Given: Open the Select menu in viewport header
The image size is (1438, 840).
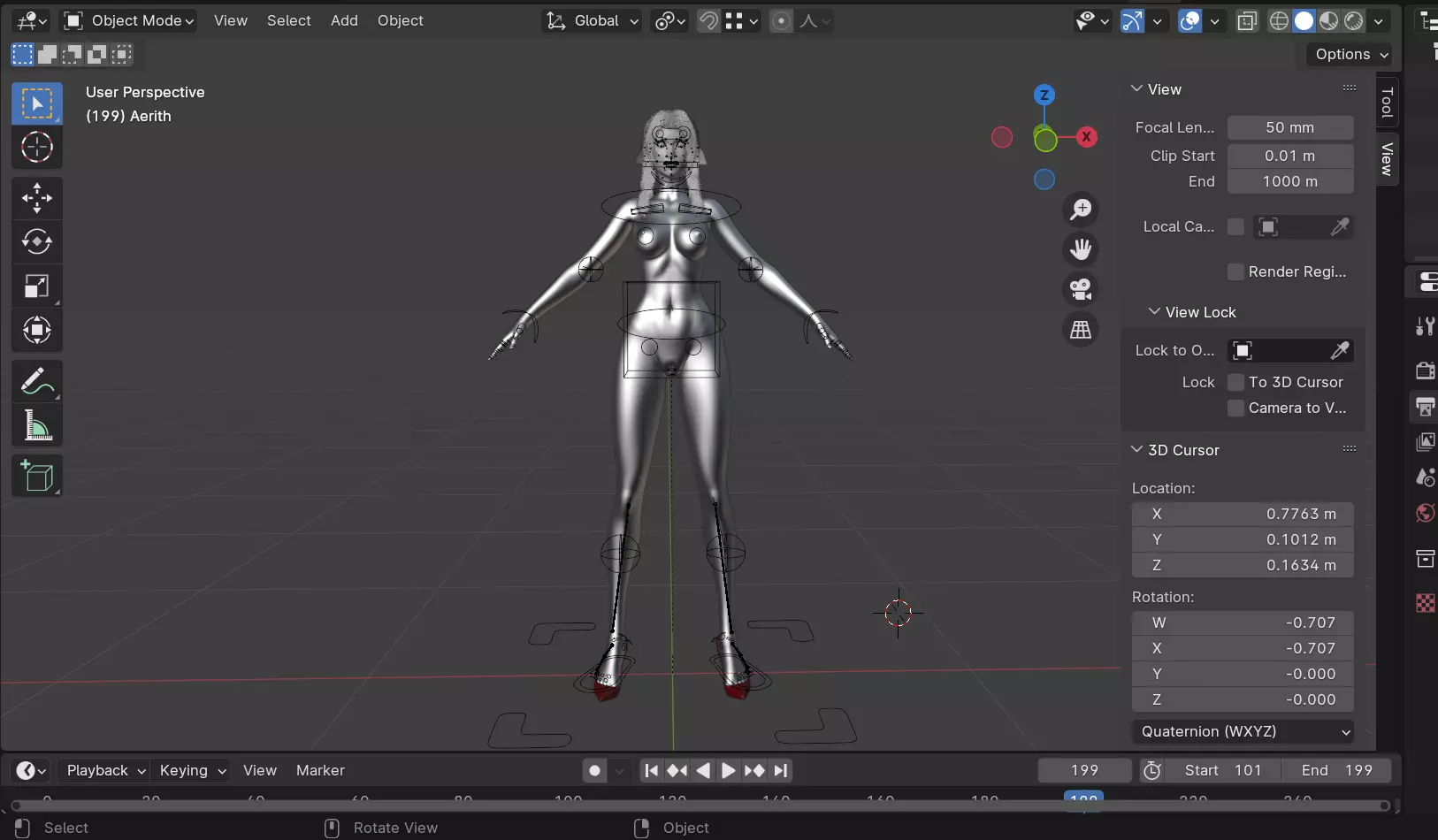Looking at the screenshot, I should 289,20.
